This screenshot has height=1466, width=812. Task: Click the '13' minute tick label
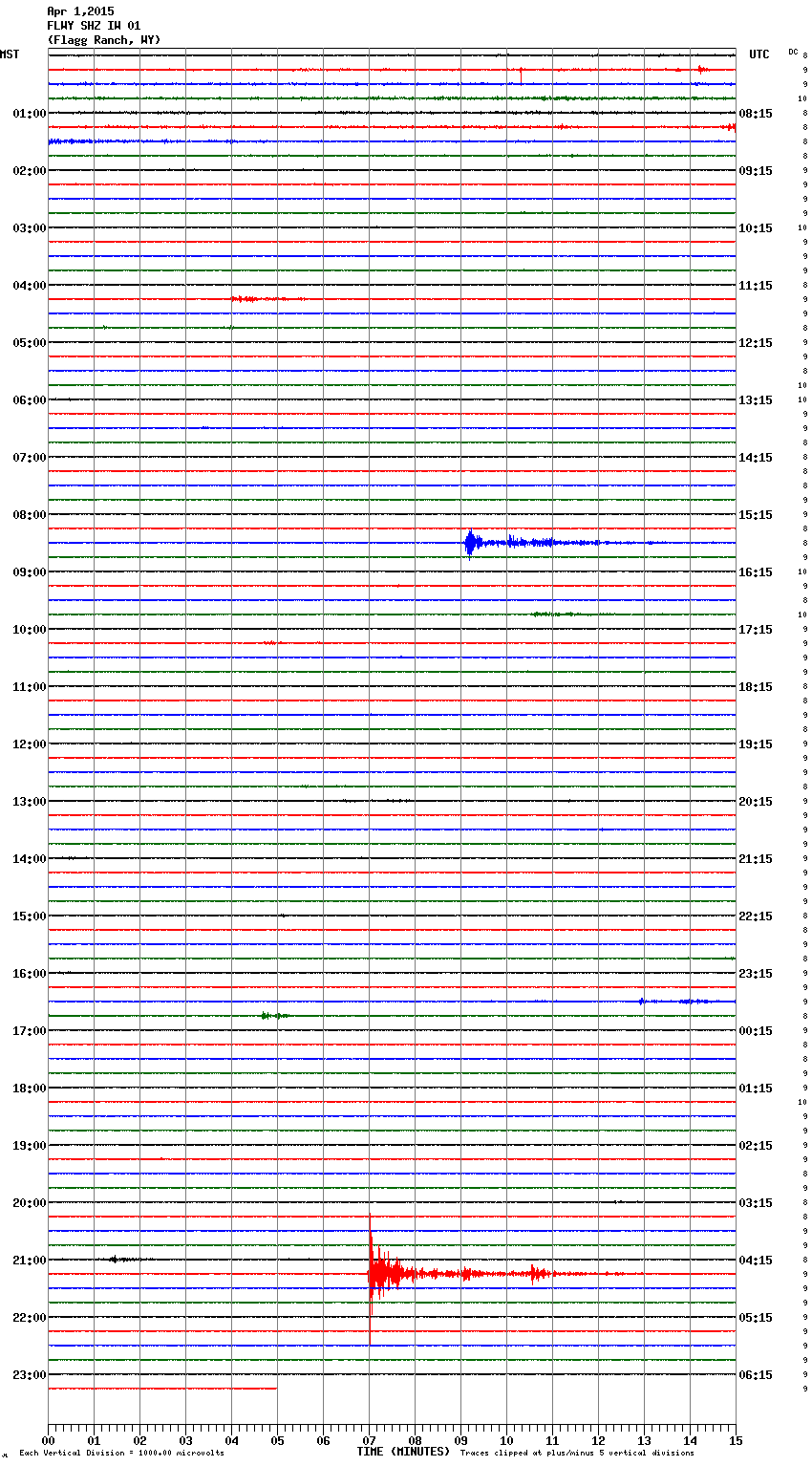(x=644, y=1440)
